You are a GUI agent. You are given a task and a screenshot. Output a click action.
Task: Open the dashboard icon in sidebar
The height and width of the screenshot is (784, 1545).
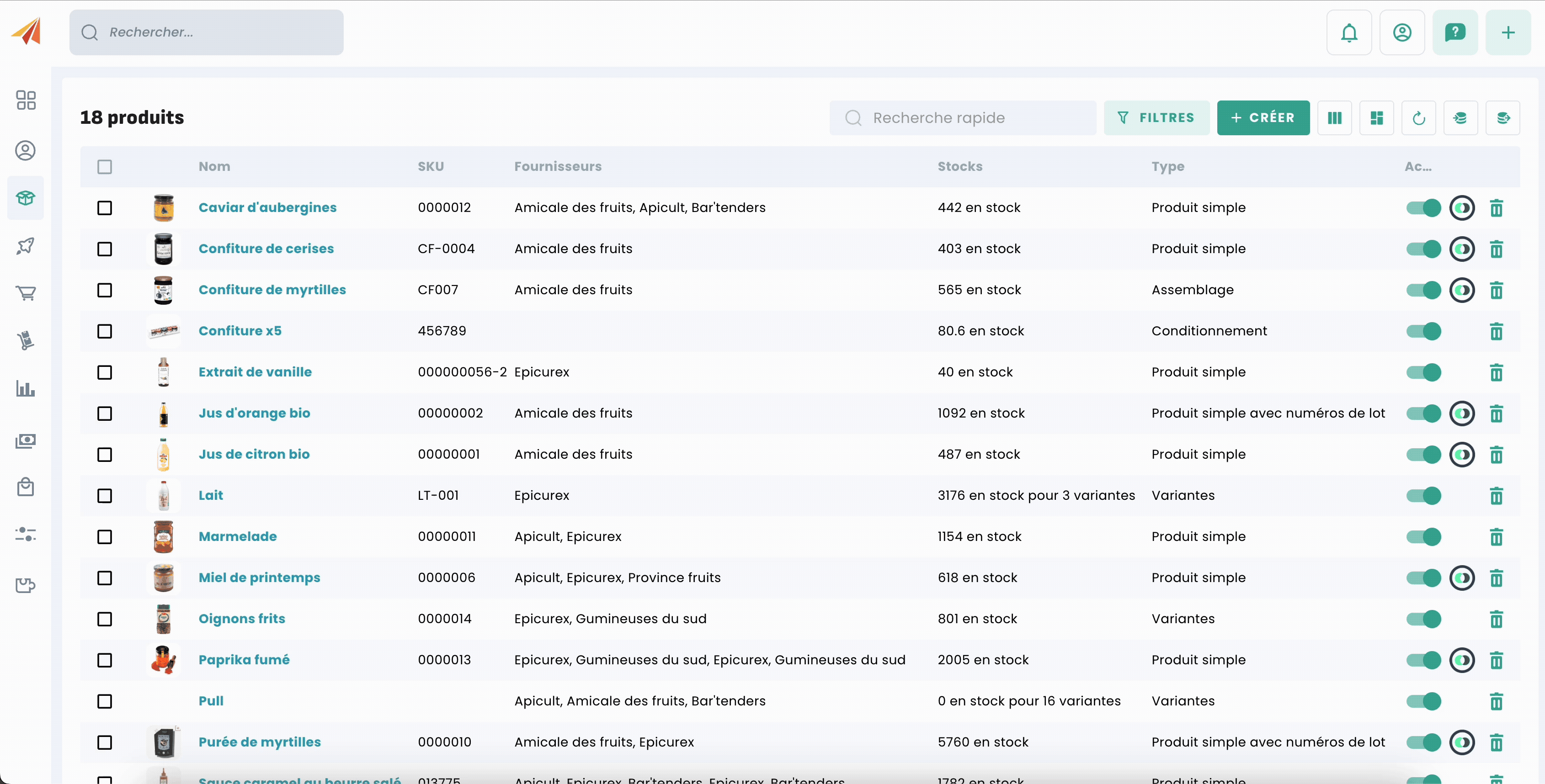point(26,100)
